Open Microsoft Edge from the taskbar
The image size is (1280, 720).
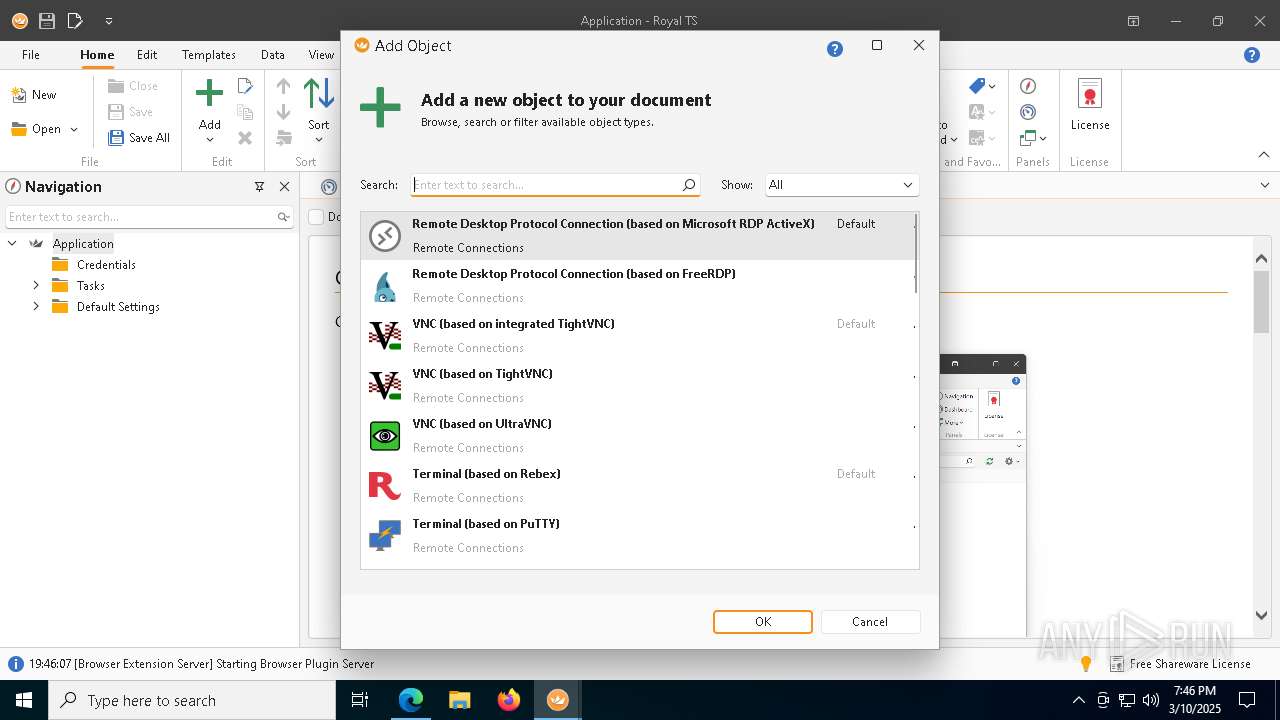tap(411, 700)
